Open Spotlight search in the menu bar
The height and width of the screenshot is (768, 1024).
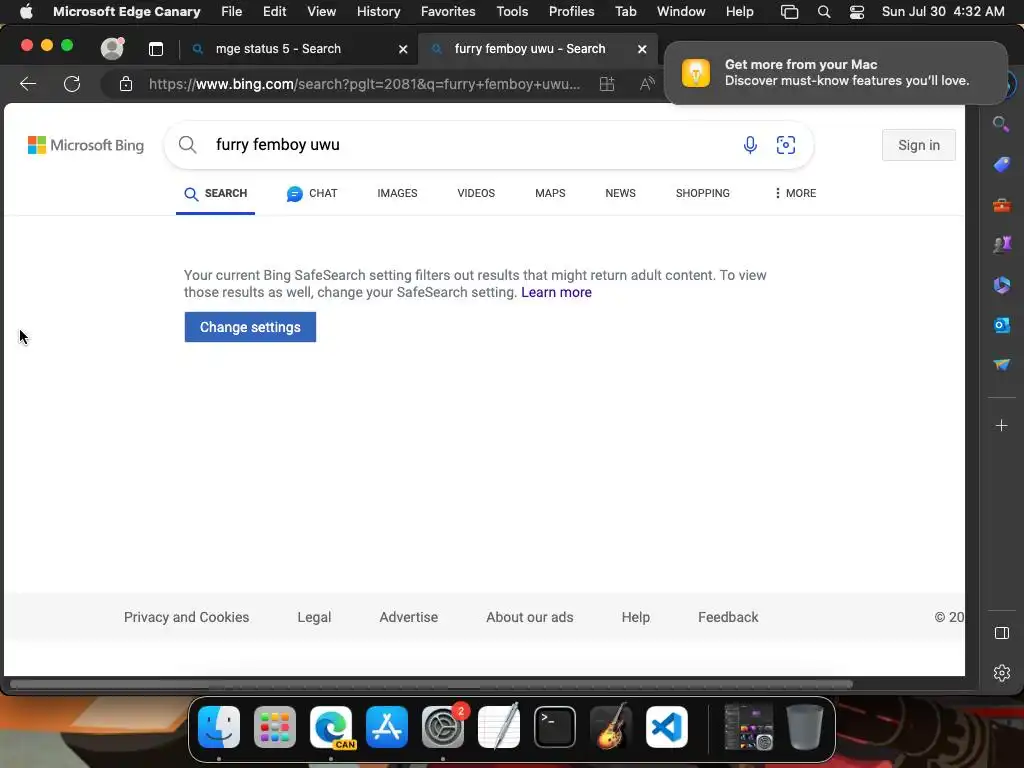tap(824, 12)
